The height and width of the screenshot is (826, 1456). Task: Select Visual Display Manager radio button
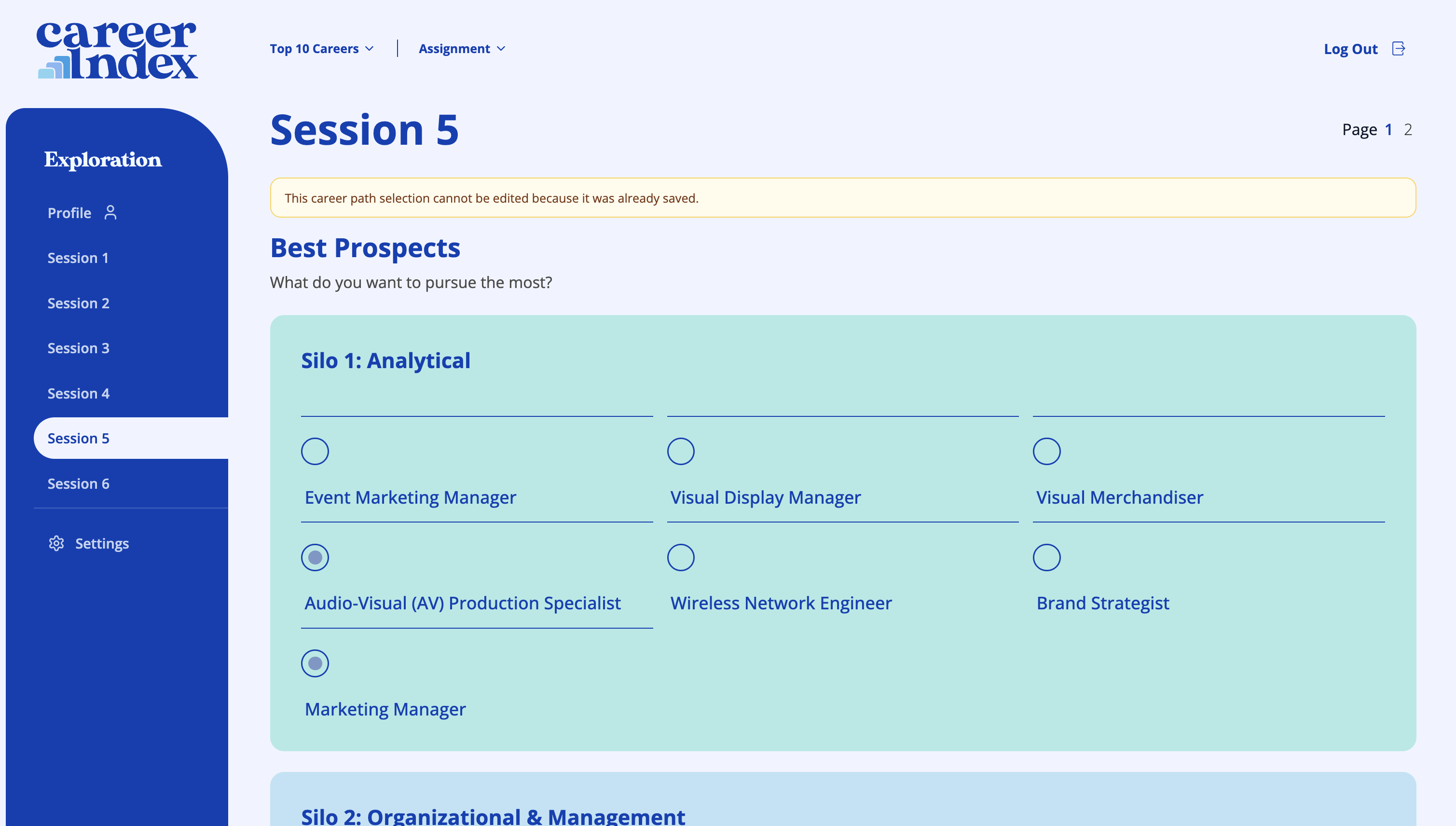click(x=681, y=452)
